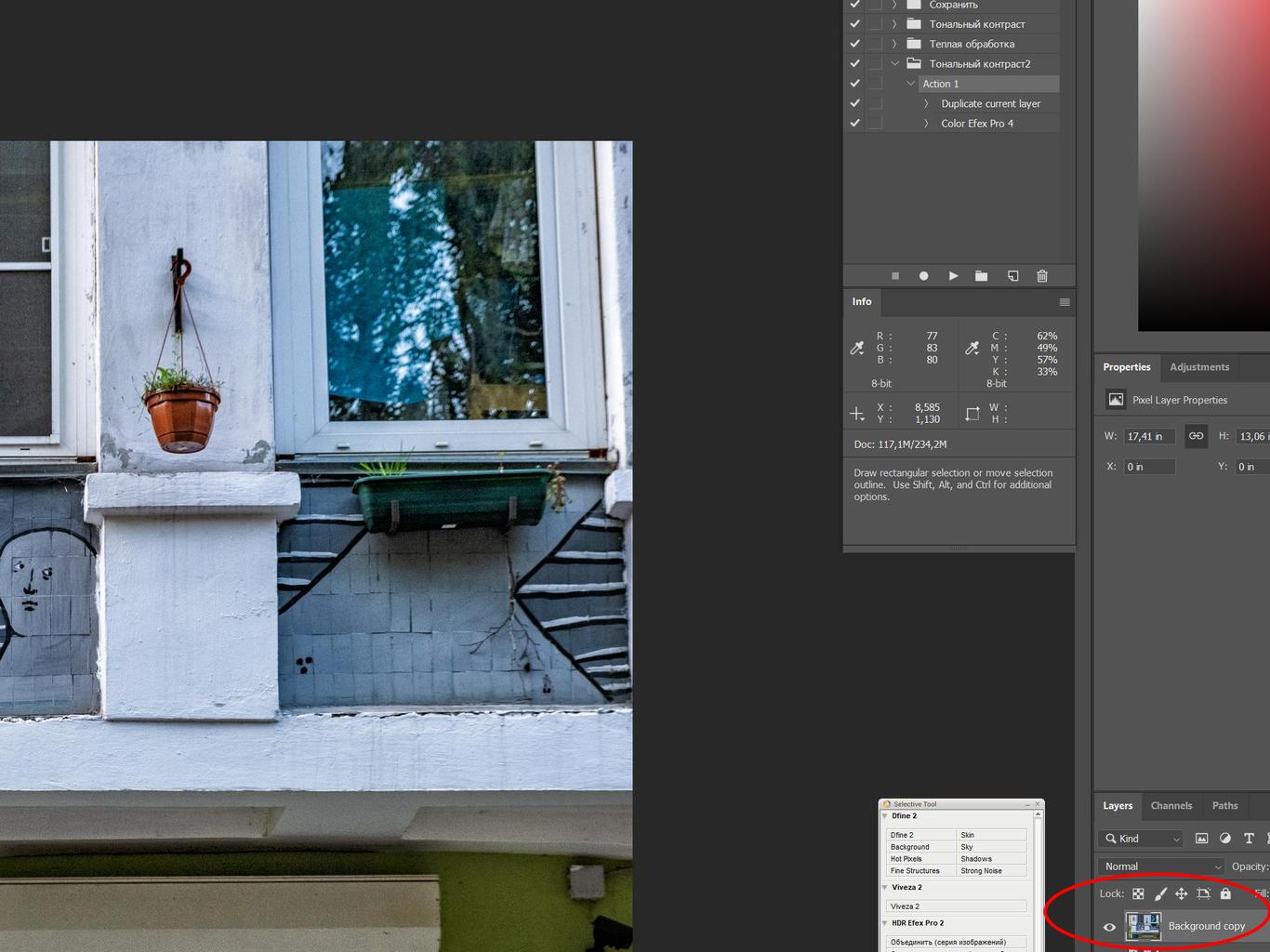Image resolution: width=1270 pixels, height=952 pixels.
Task: Launch Viveza 2 from Selective Tool button
Action: [957, 906]
